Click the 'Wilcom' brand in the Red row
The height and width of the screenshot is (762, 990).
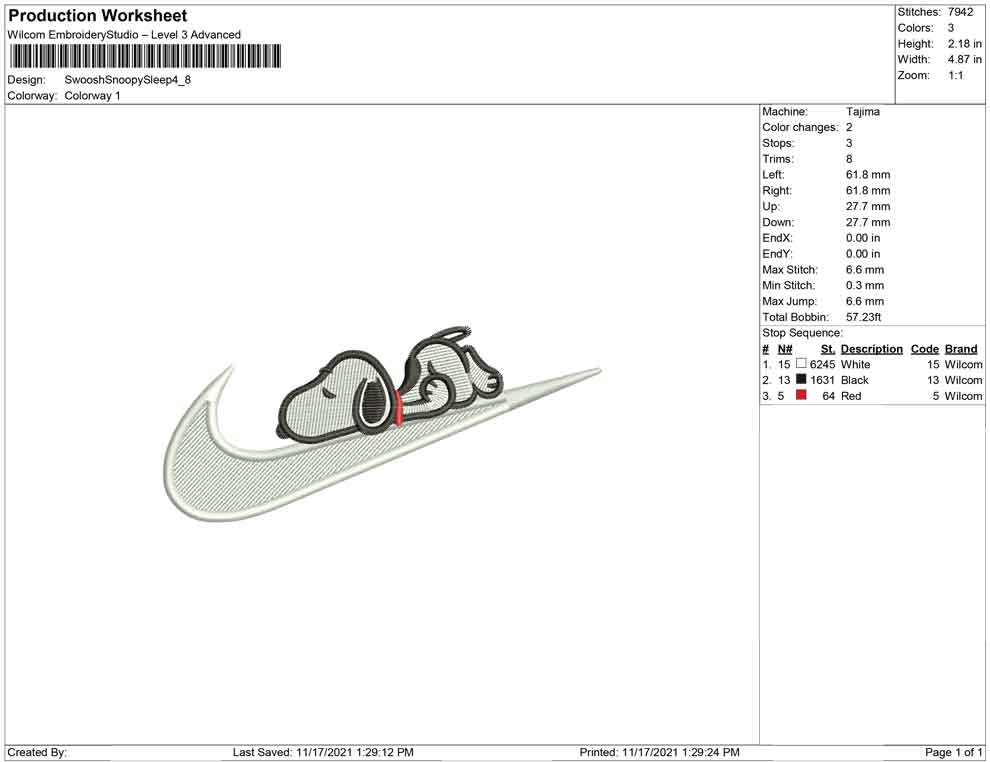(x=963, y=396)
